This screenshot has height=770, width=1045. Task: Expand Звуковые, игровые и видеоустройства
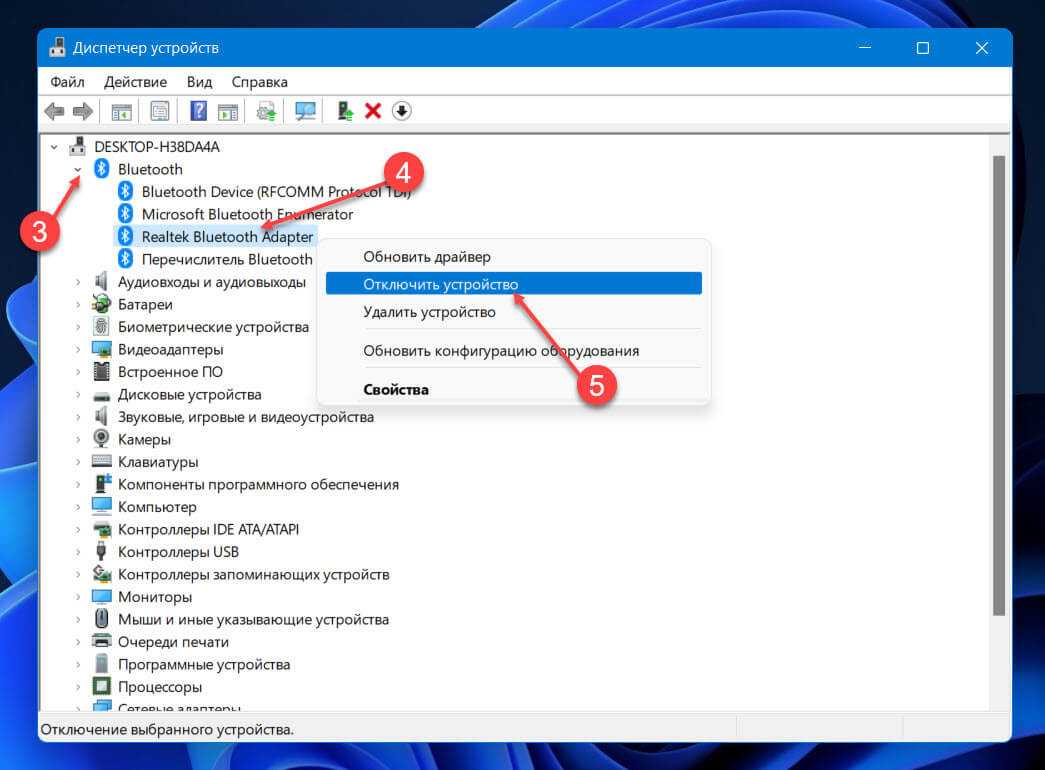tap(78, 417)
